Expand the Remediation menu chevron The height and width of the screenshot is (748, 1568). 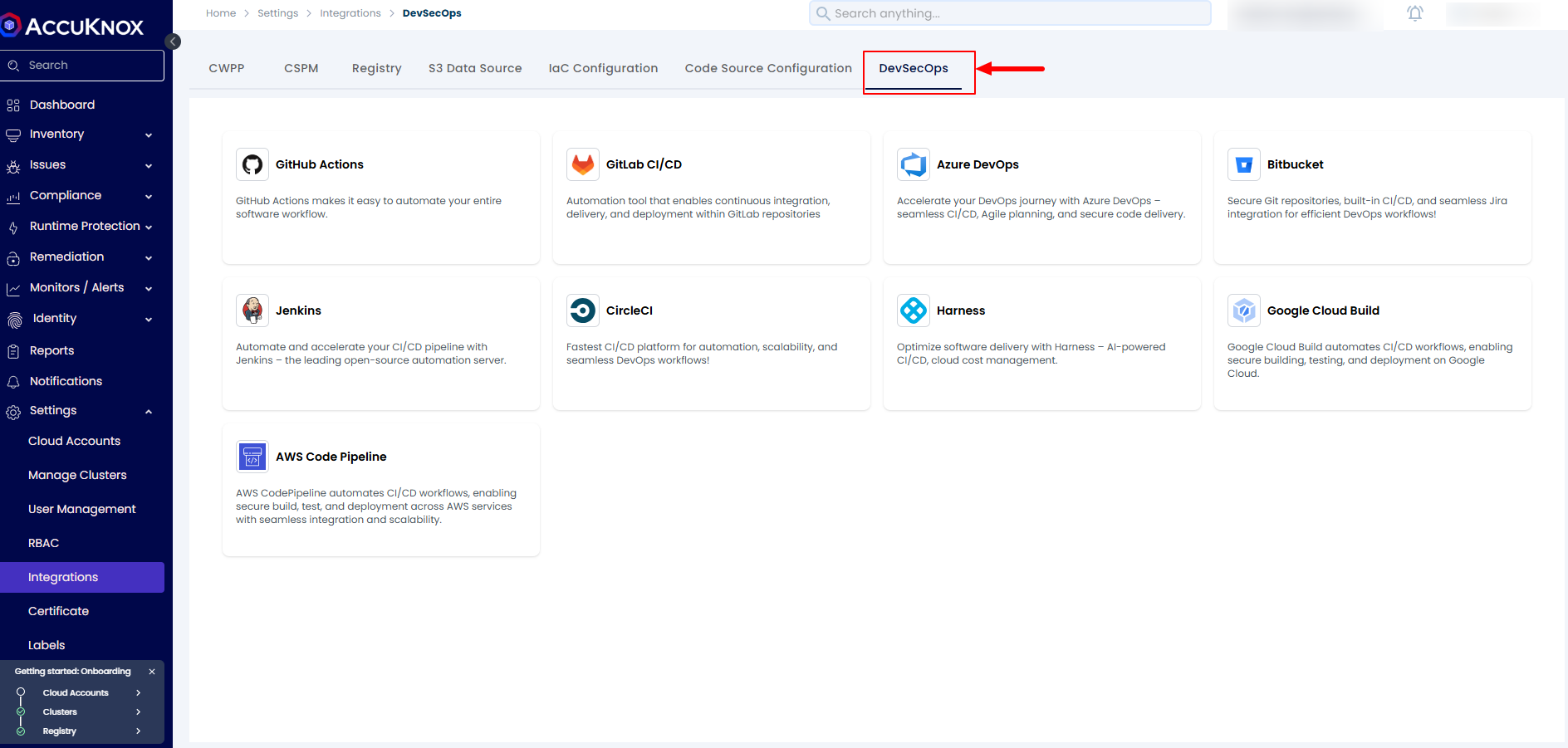click(149, 258)
